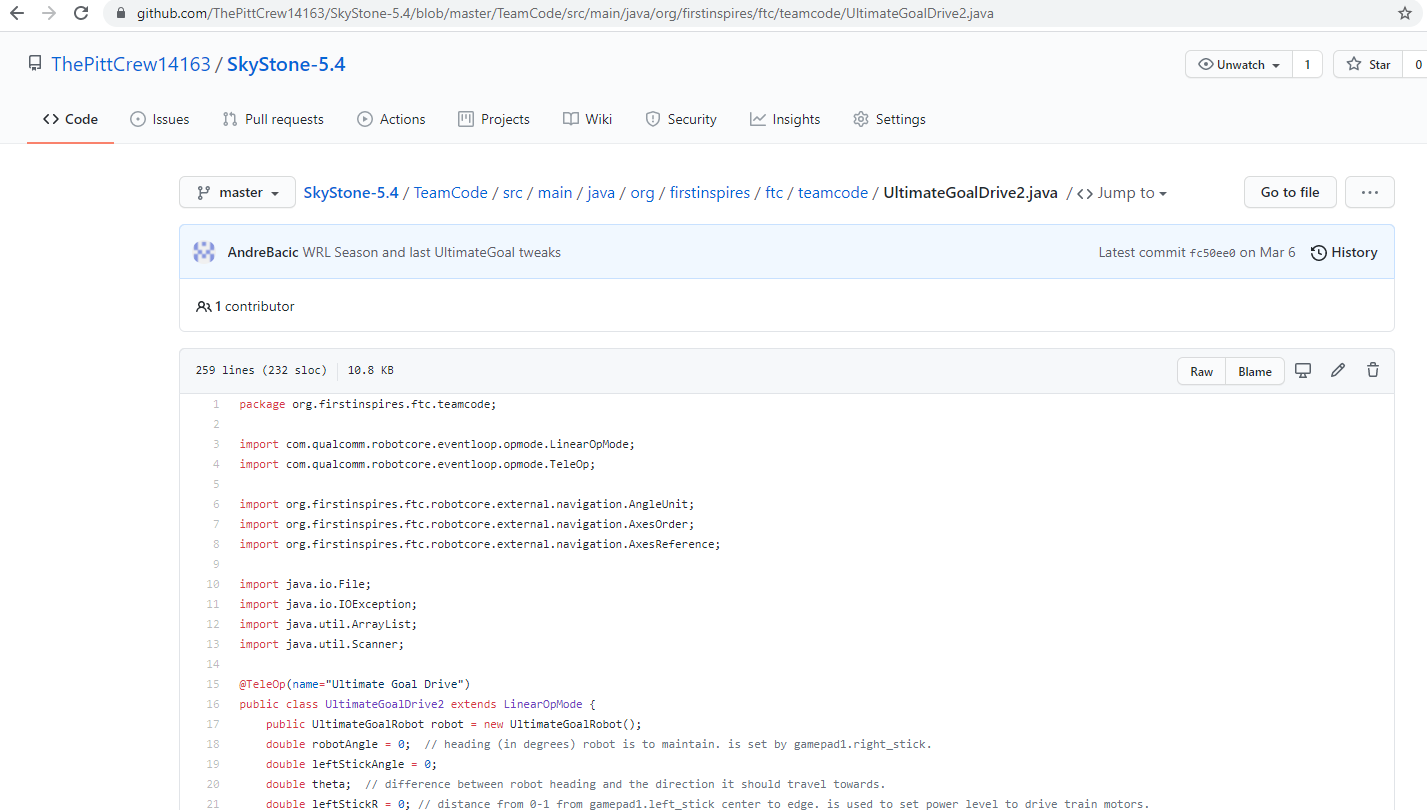Click the 1 contributor label

pos(246,306)
